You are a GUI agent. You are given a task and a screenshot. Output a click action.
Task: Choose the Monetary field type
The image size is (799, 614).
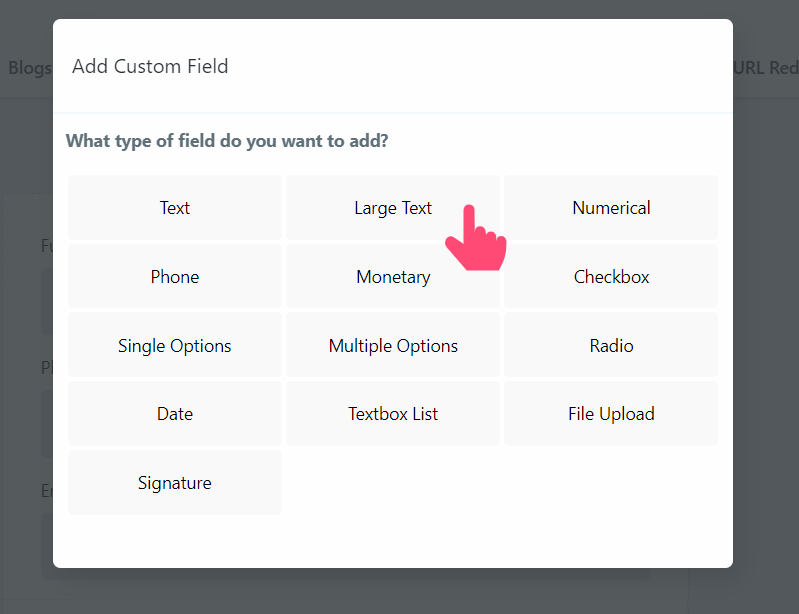[x=393, y=276]
